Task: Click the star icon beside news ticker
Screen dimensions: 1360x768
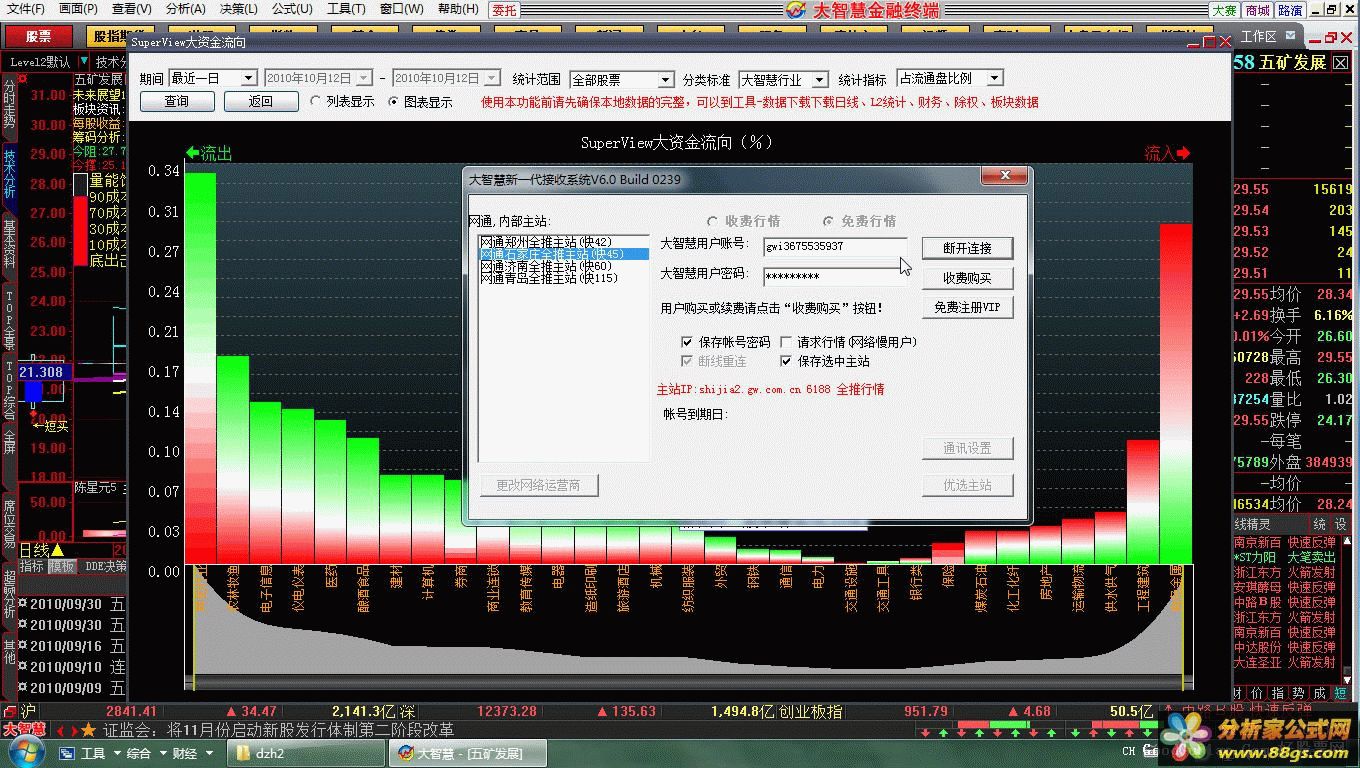Action: pos(89,730)
